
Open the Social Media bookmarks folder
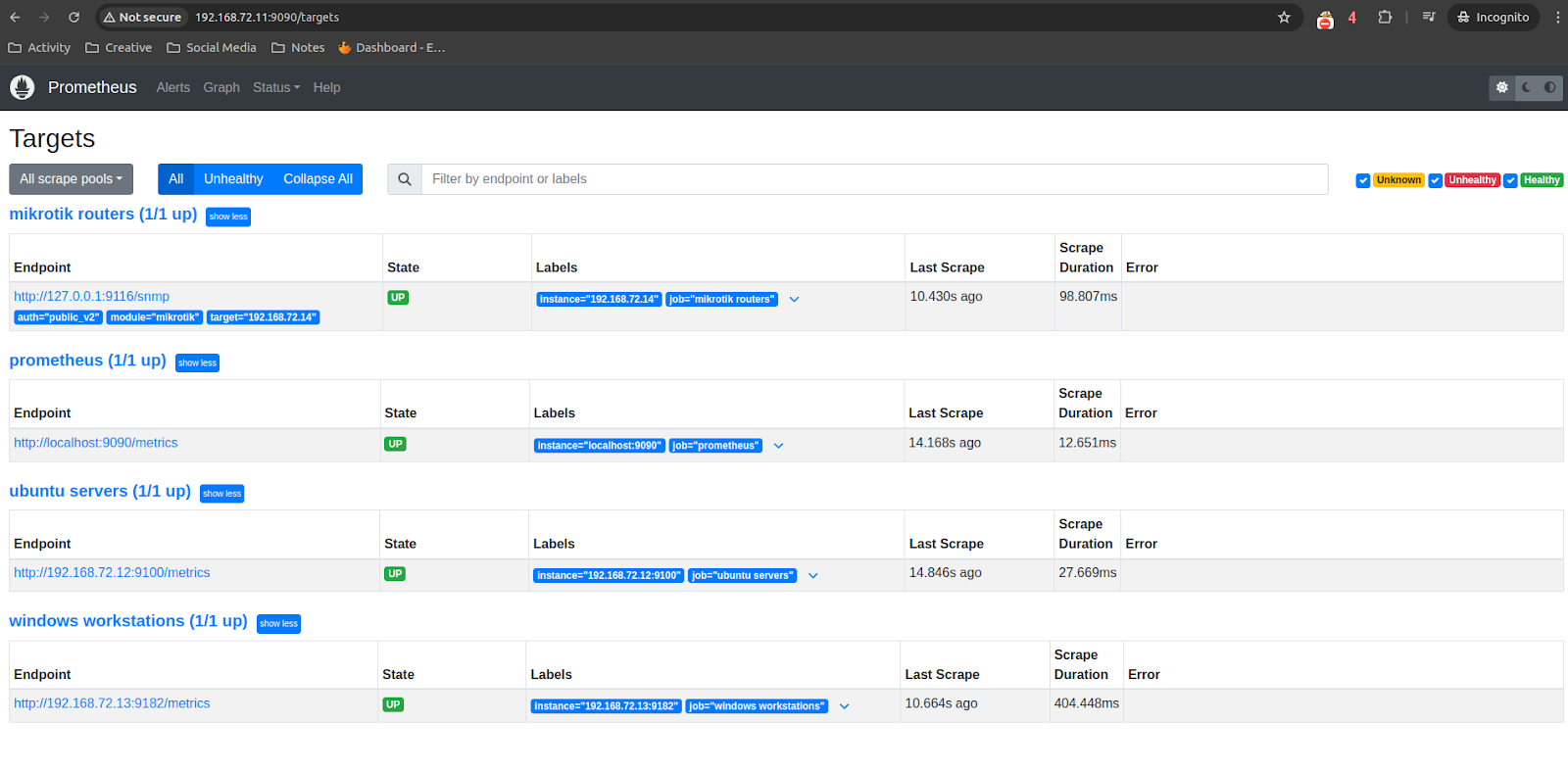tap(212, 47)
